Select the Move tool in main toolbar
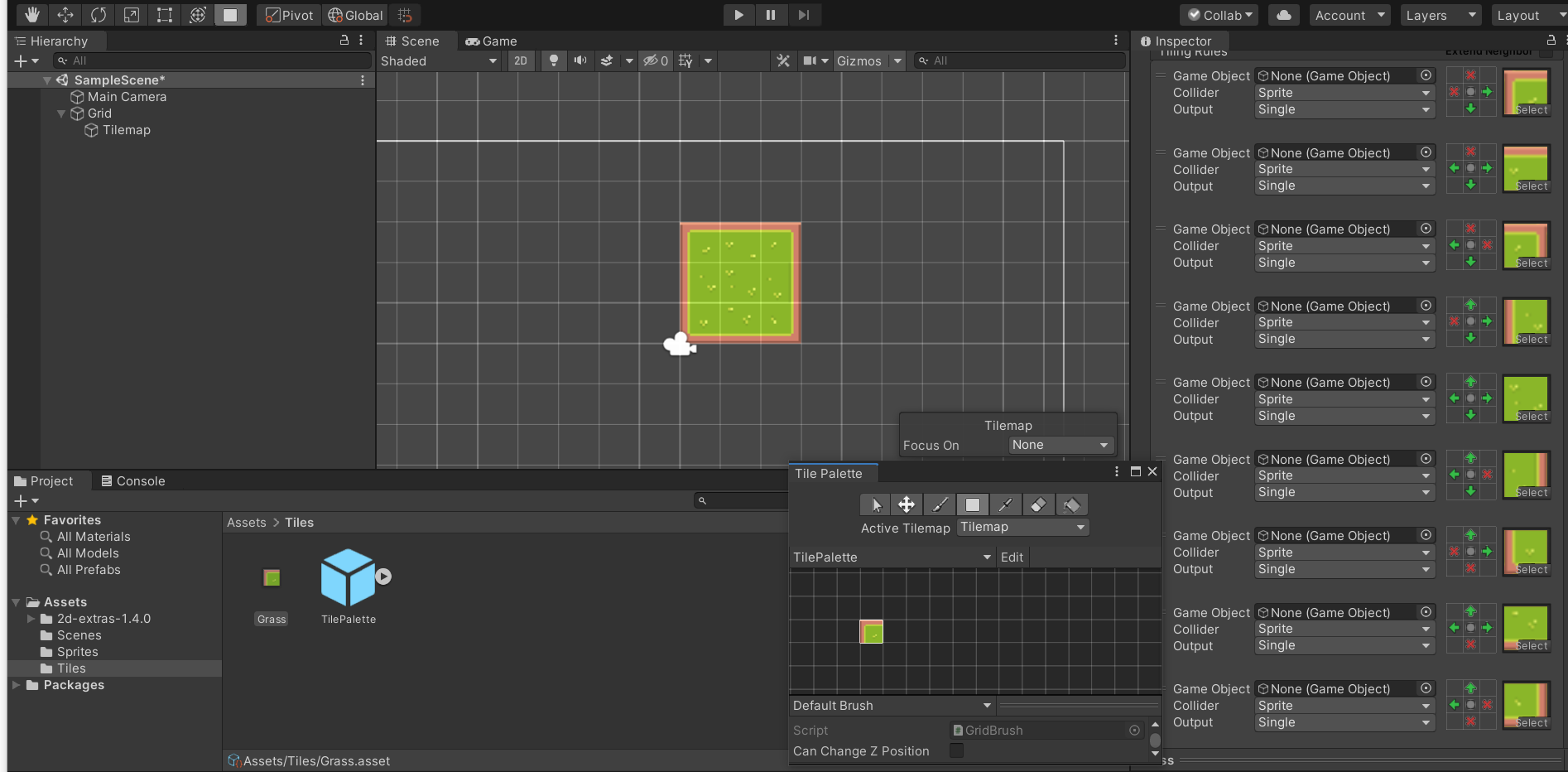Image resolution: width=1568 pixels, height=772 pixels. [x=65, y=15]
